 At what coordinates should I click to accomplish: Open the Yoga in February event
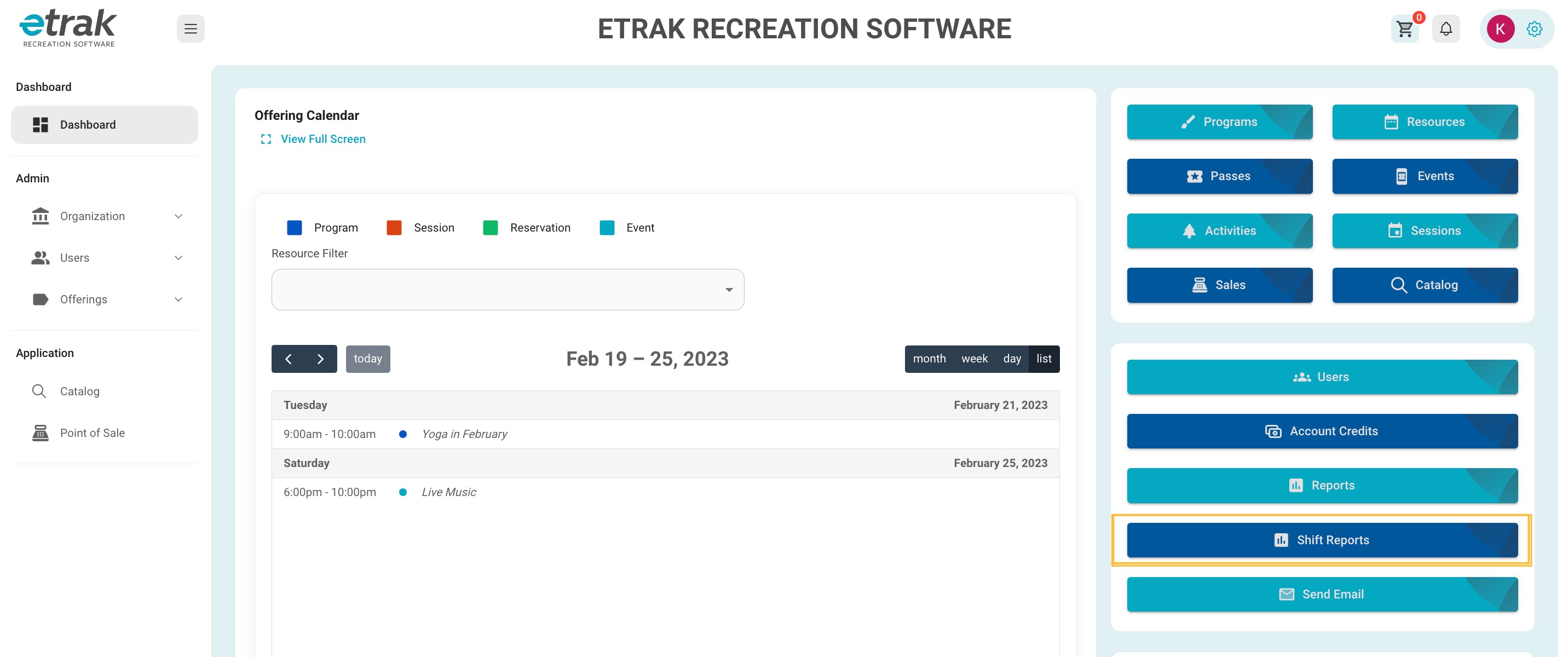click(x=464, y=434)
